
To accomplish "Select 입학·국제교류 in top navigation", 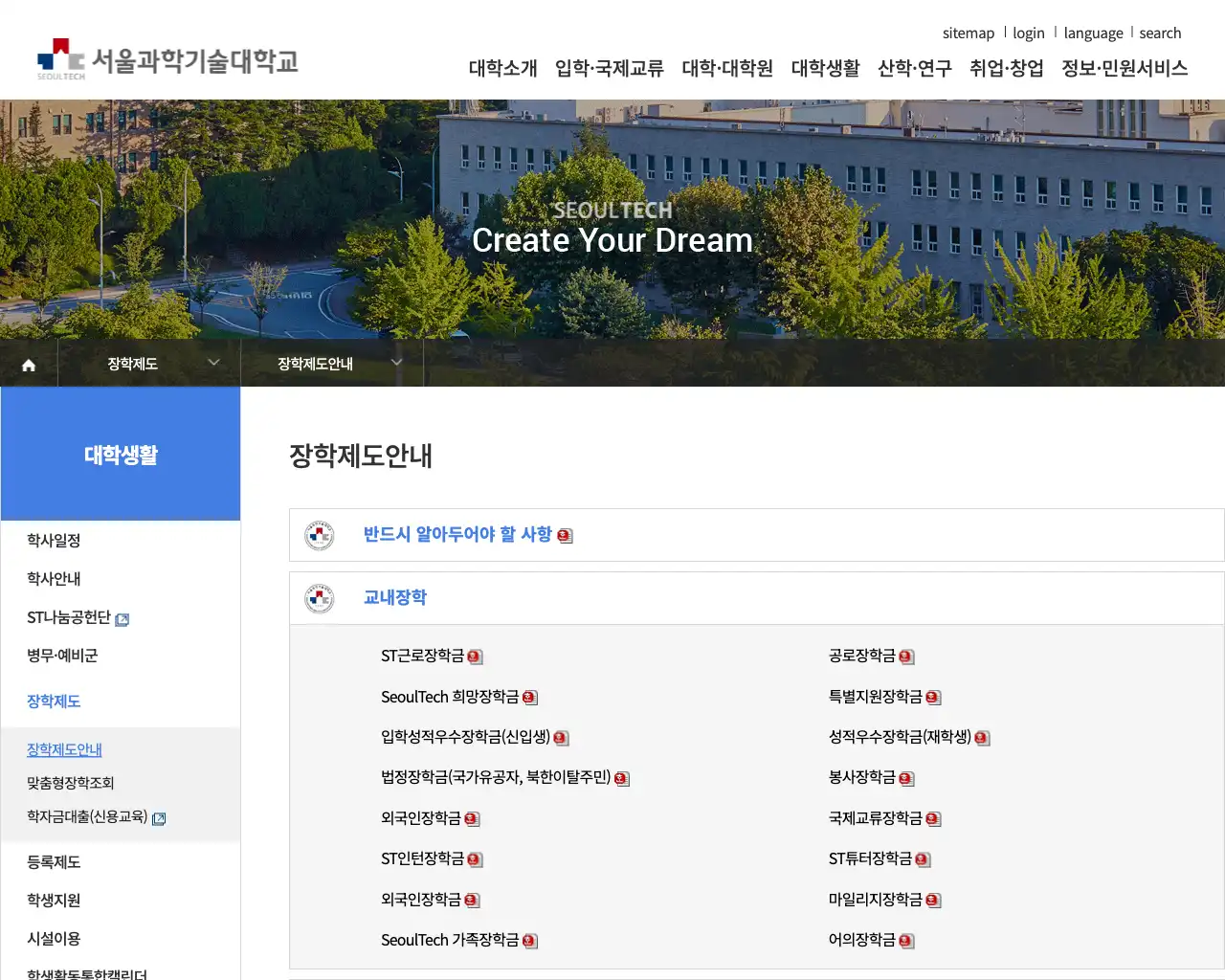I will 609,68.
